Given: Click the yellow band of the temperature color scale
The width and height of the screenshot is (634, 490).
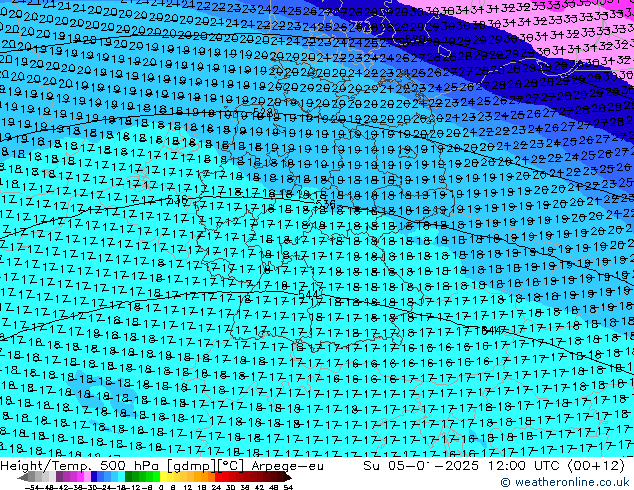Looking at the screenshot, I should point(167,477).
